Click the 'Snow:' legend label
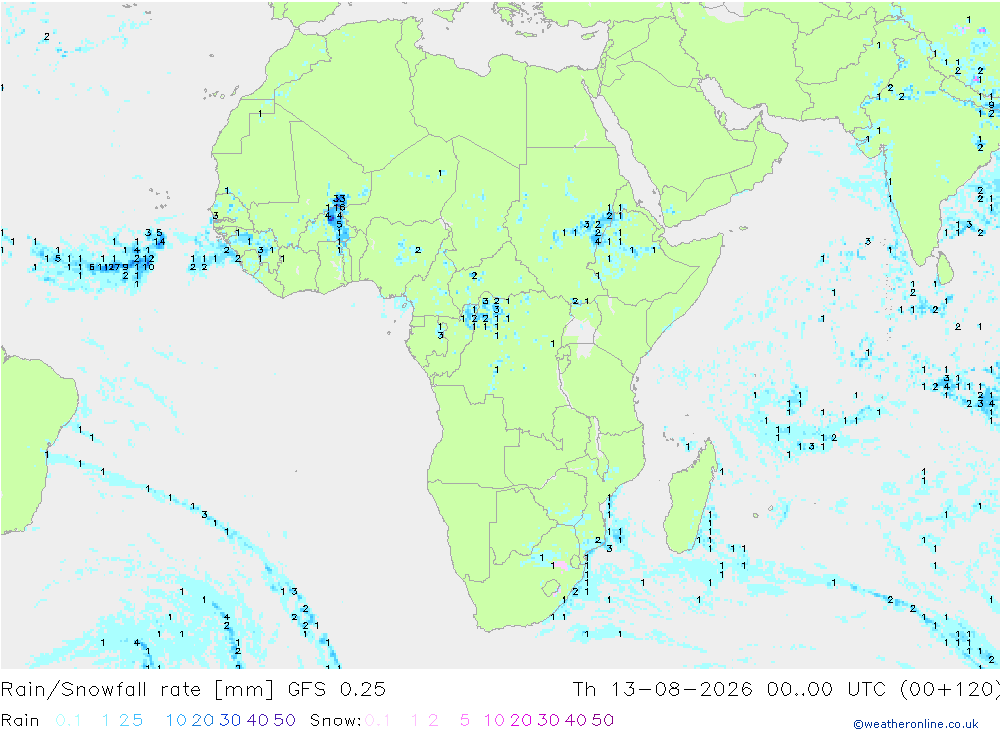 click(x=335, y=720)
